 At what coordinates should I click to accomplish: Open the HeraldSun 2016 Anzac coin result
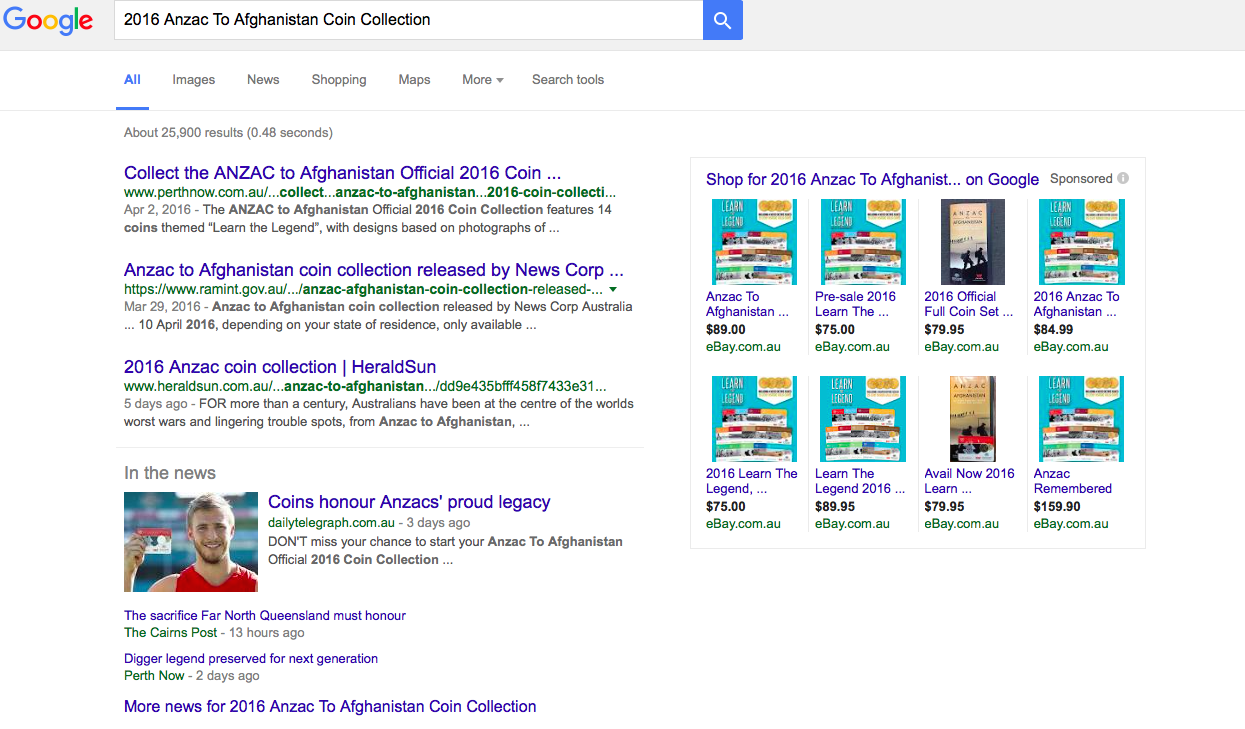280,367
